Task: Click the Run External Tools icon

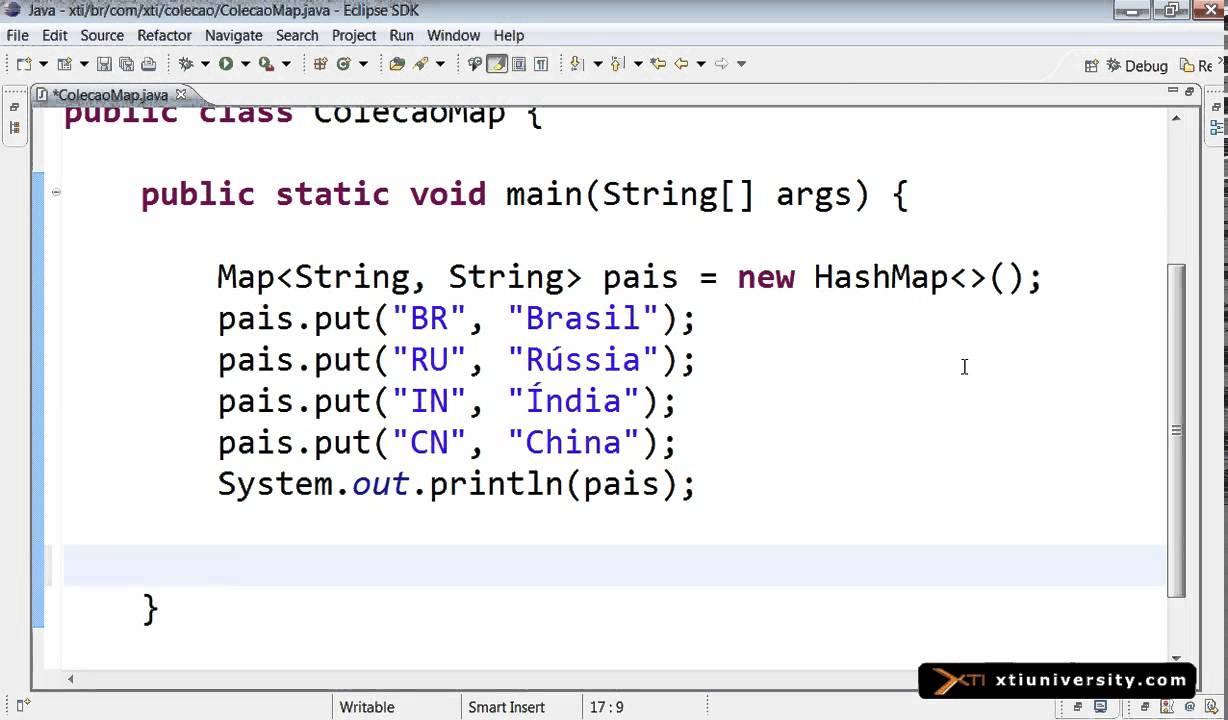Action: [266, 64]
